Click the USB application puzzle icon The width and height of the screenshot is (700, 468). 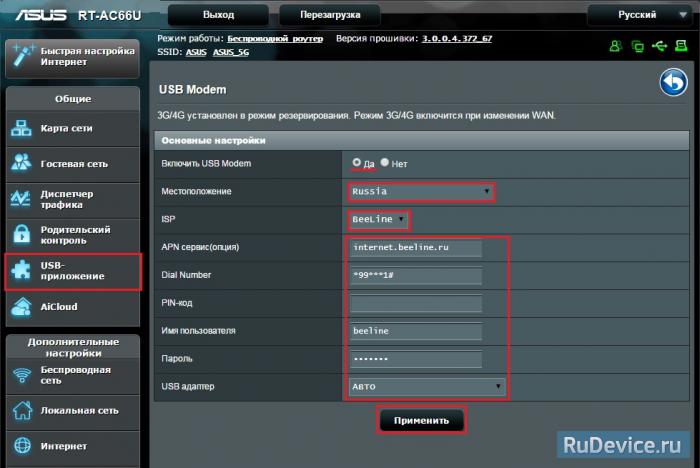[x=21, y=270]
